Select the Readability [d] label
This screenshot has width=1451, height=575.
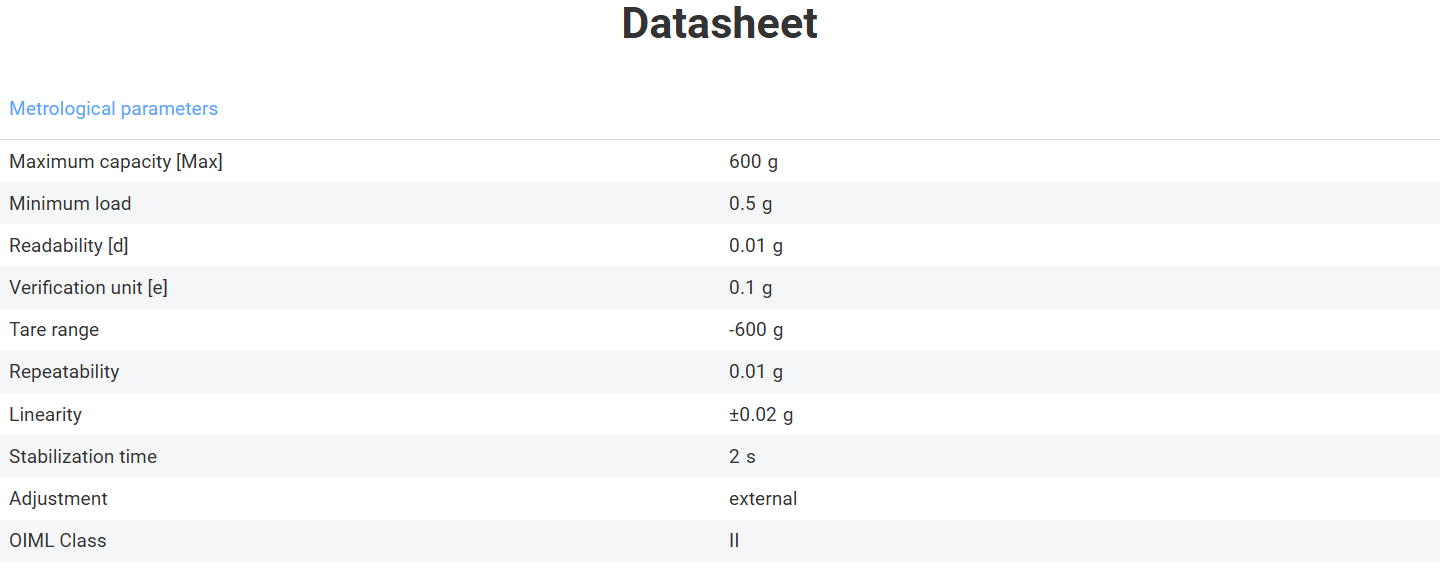(69, 246)
